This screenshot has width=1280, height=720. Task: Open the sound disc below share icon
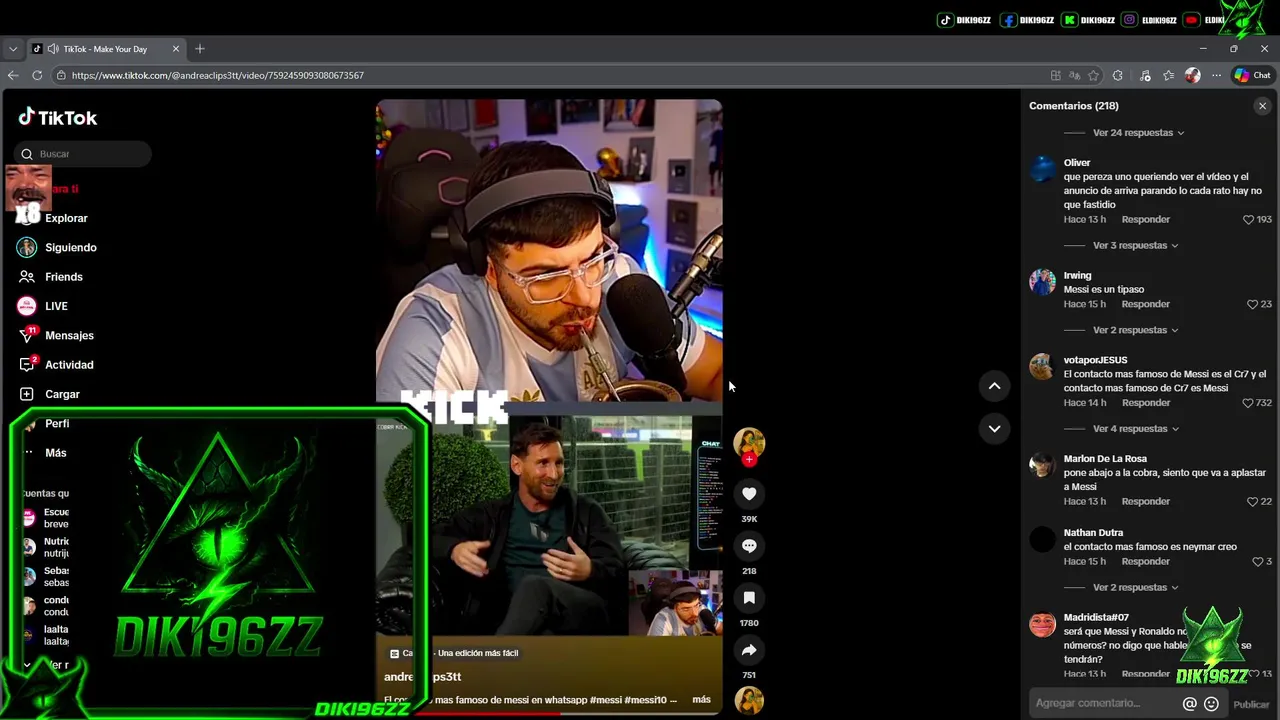[x=749, y=700]
